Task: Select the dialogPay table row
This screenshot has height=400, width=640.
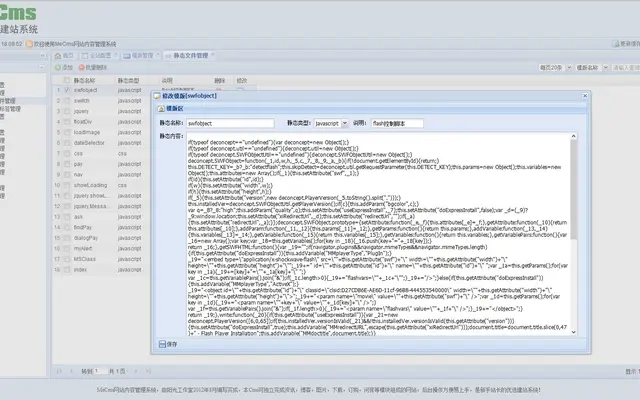Action: click(102, 238)
